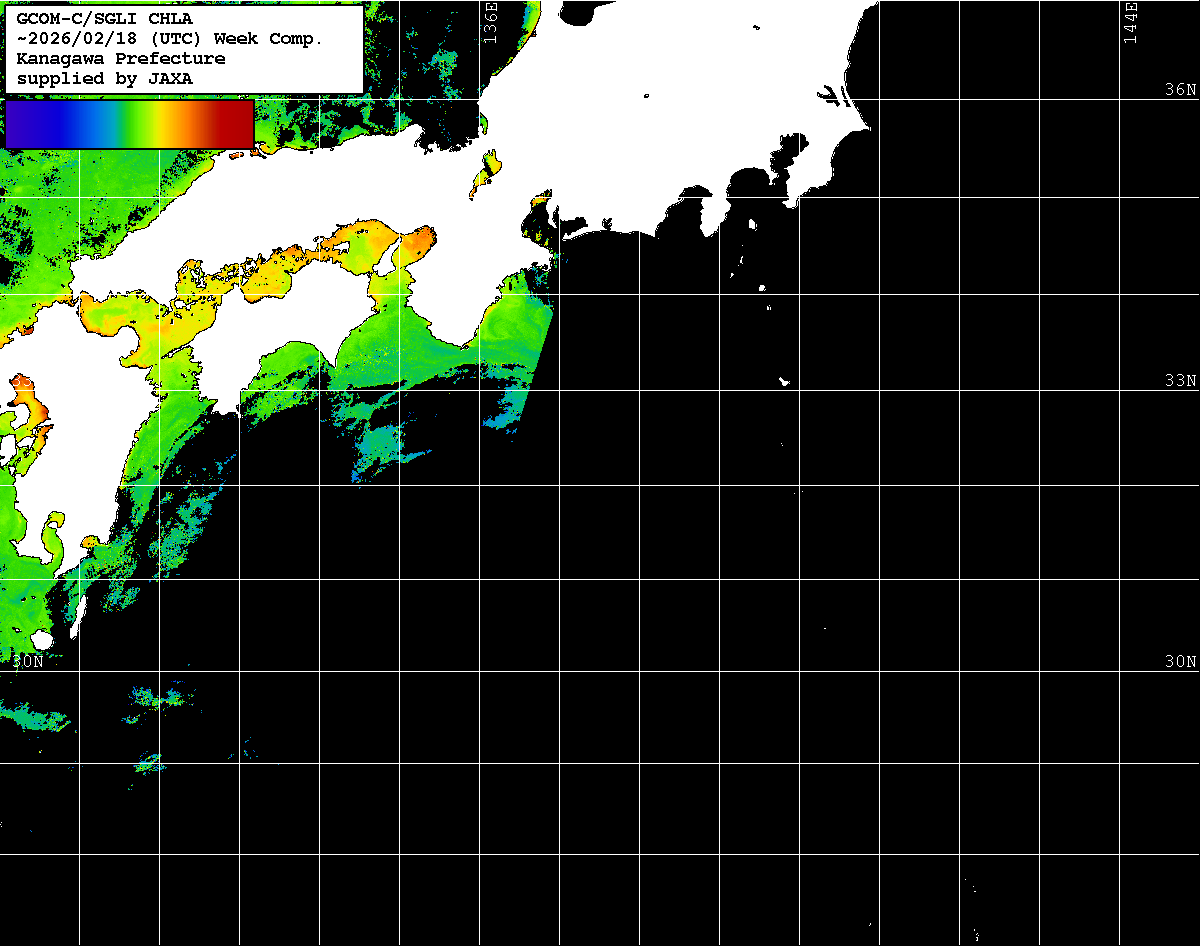Click the 144E longitude label
The height and width of the screenshot is (946, 1200).
point(1130,21)
